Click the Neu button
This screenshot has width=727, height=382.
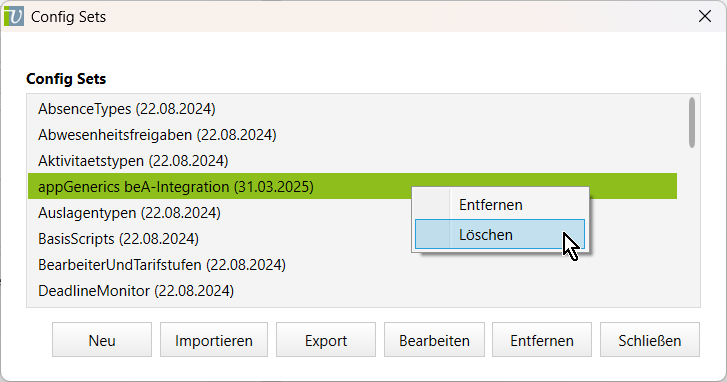click(x=102, y=340)
